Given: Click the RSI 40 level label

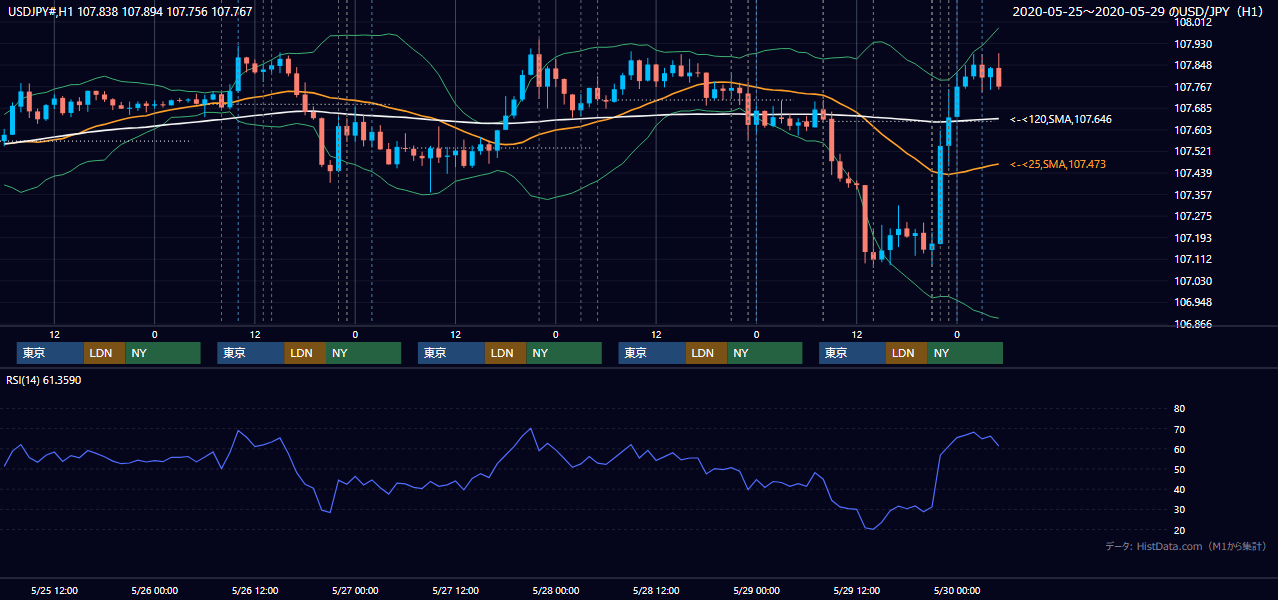Looking at the screenshot, I should coord(1179,489).
